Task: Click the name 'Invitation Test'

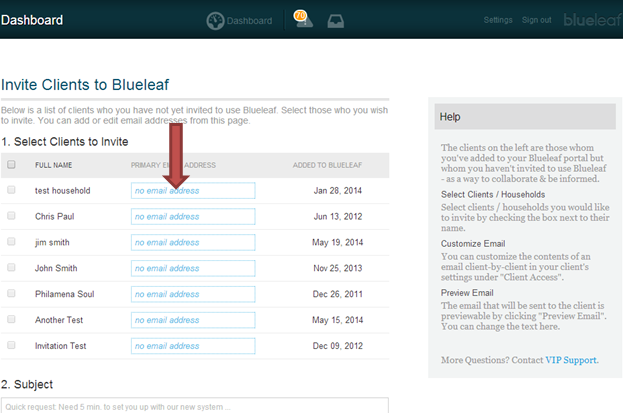Action: point(60,346)
